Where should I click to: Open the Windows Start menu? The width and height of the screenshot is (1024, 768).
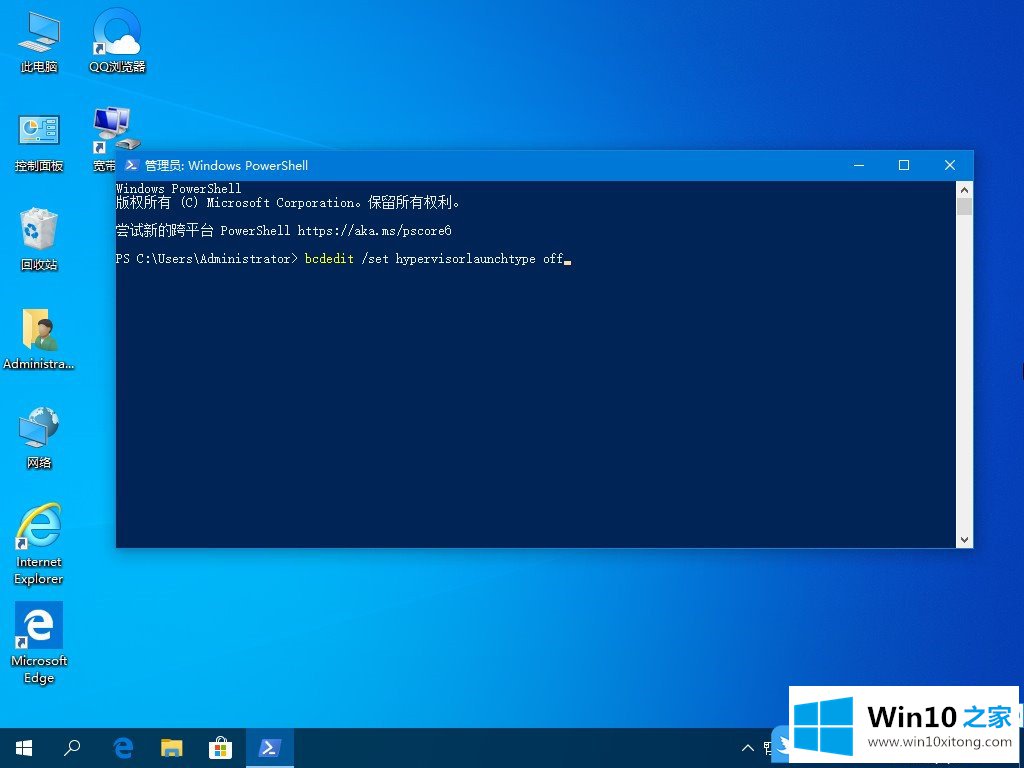coord(24,748)
